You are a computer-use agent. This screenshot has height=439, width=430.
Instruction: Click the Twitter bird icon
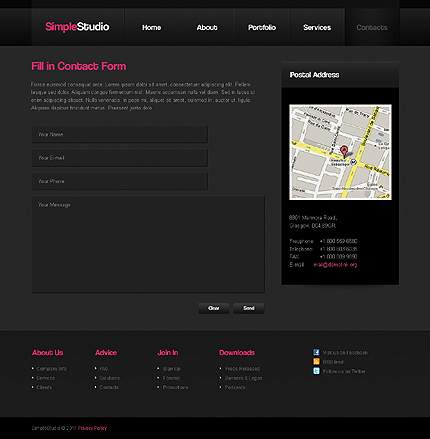316,371
